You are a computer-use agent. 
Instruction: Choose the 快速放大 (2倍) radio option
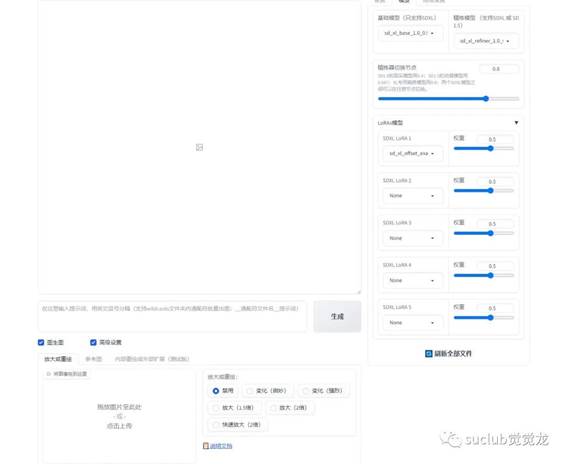point(216,425)
